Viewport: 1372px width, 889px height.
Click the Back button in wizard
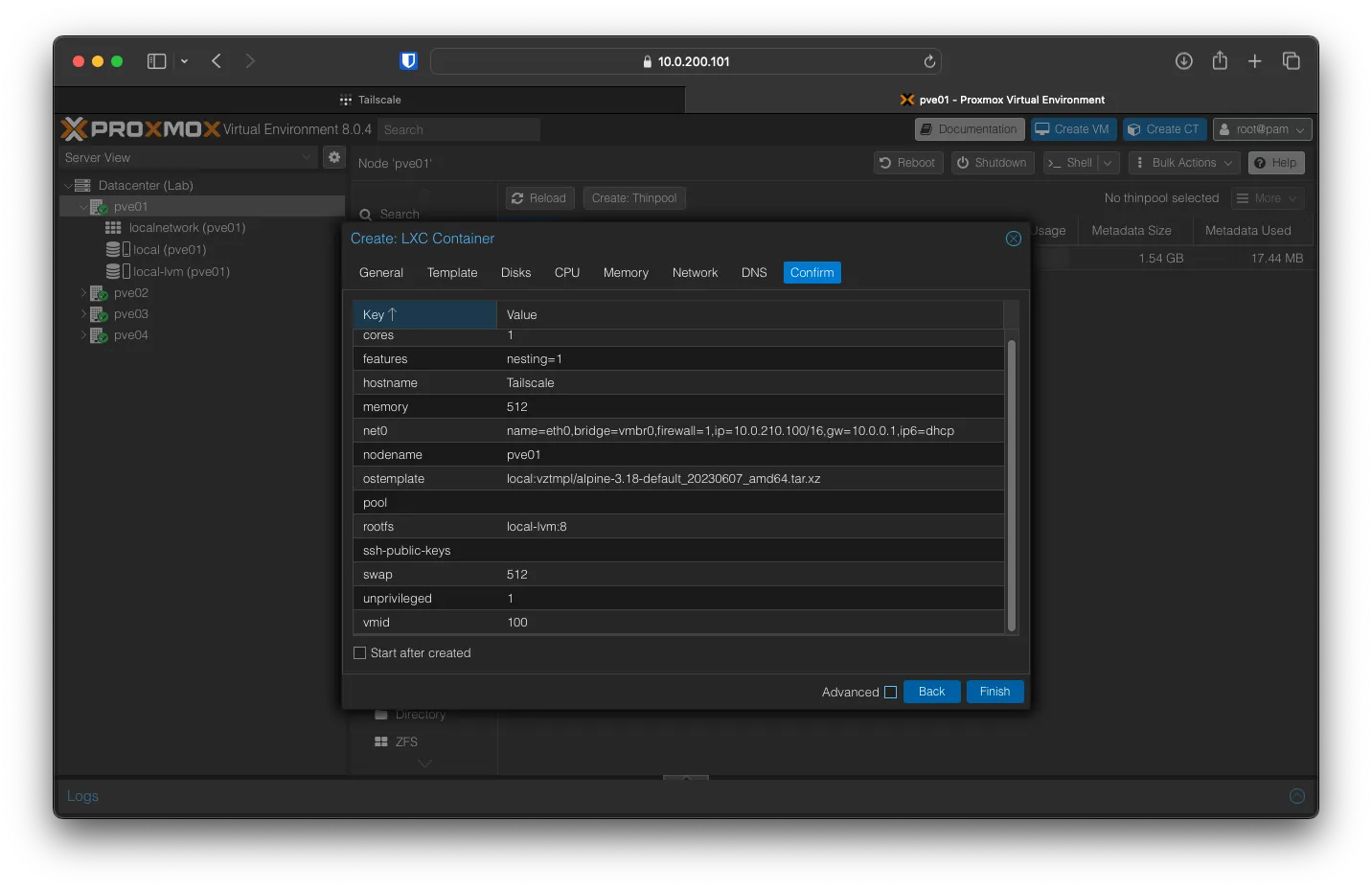tap(931, 692)
